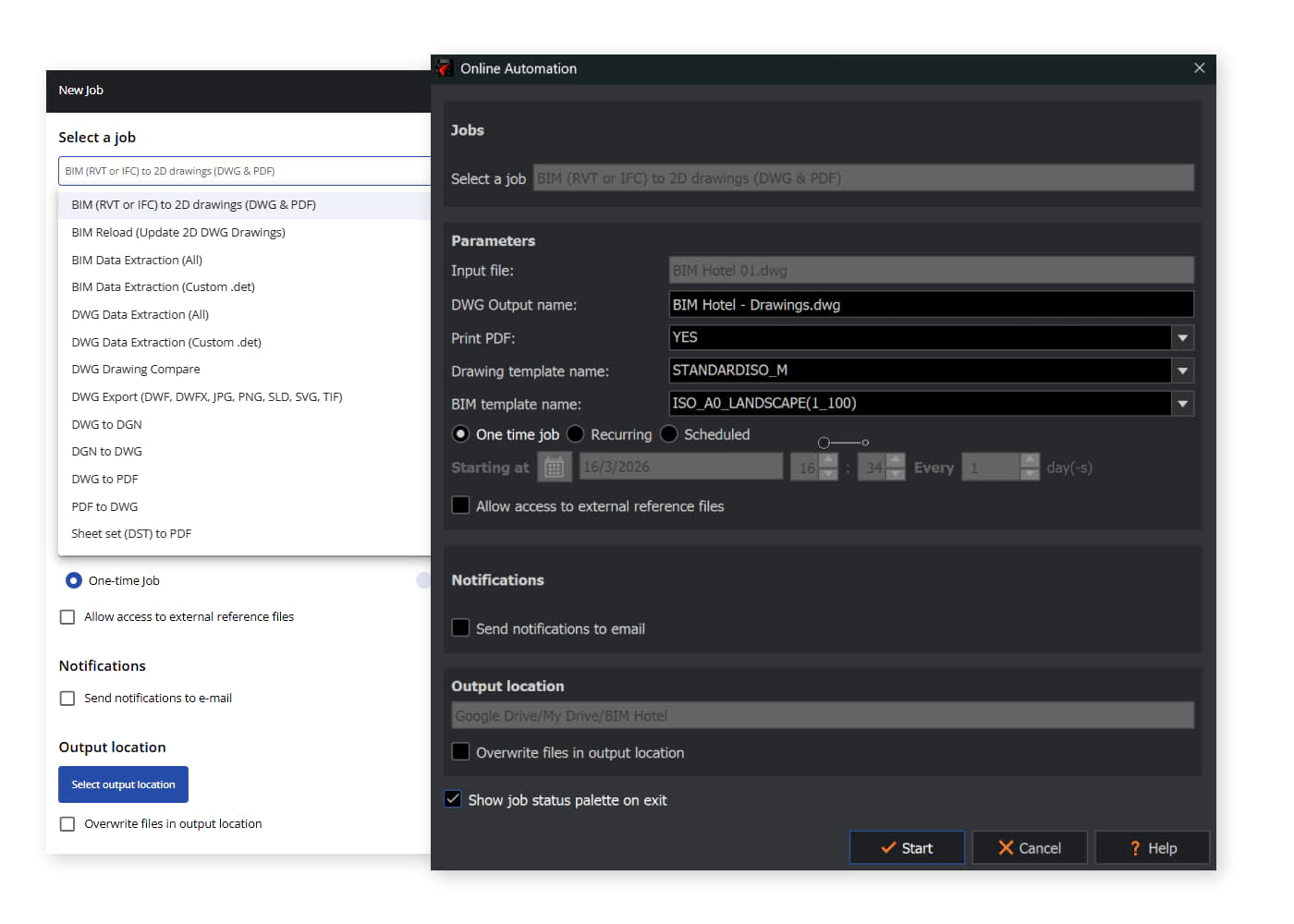1294x924 pixels.
Task: Increase the hour spinner value
Action: 828,460
